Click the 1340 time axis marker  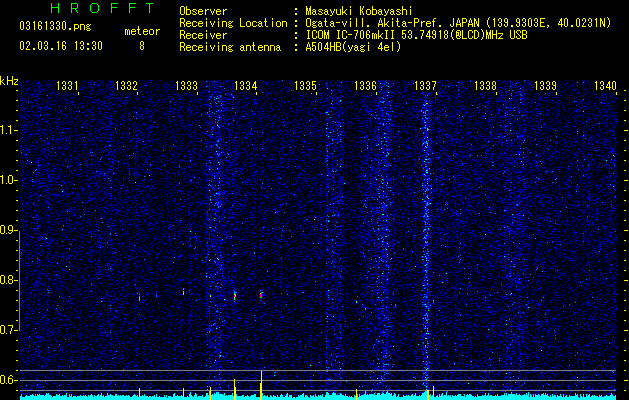click(x=605, y=85)
